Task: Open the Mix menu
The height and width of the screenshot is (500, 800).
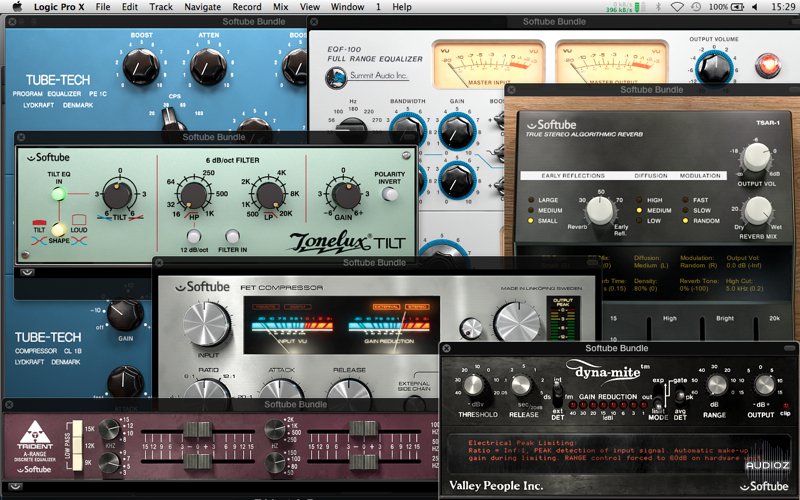Action: click(281, 7)
